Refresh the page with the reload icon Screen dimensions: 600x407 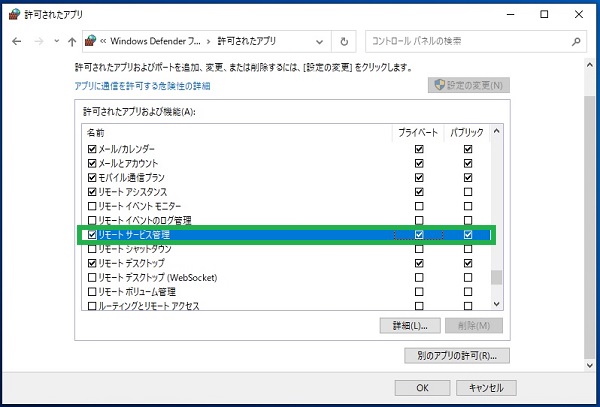[344, 41]
